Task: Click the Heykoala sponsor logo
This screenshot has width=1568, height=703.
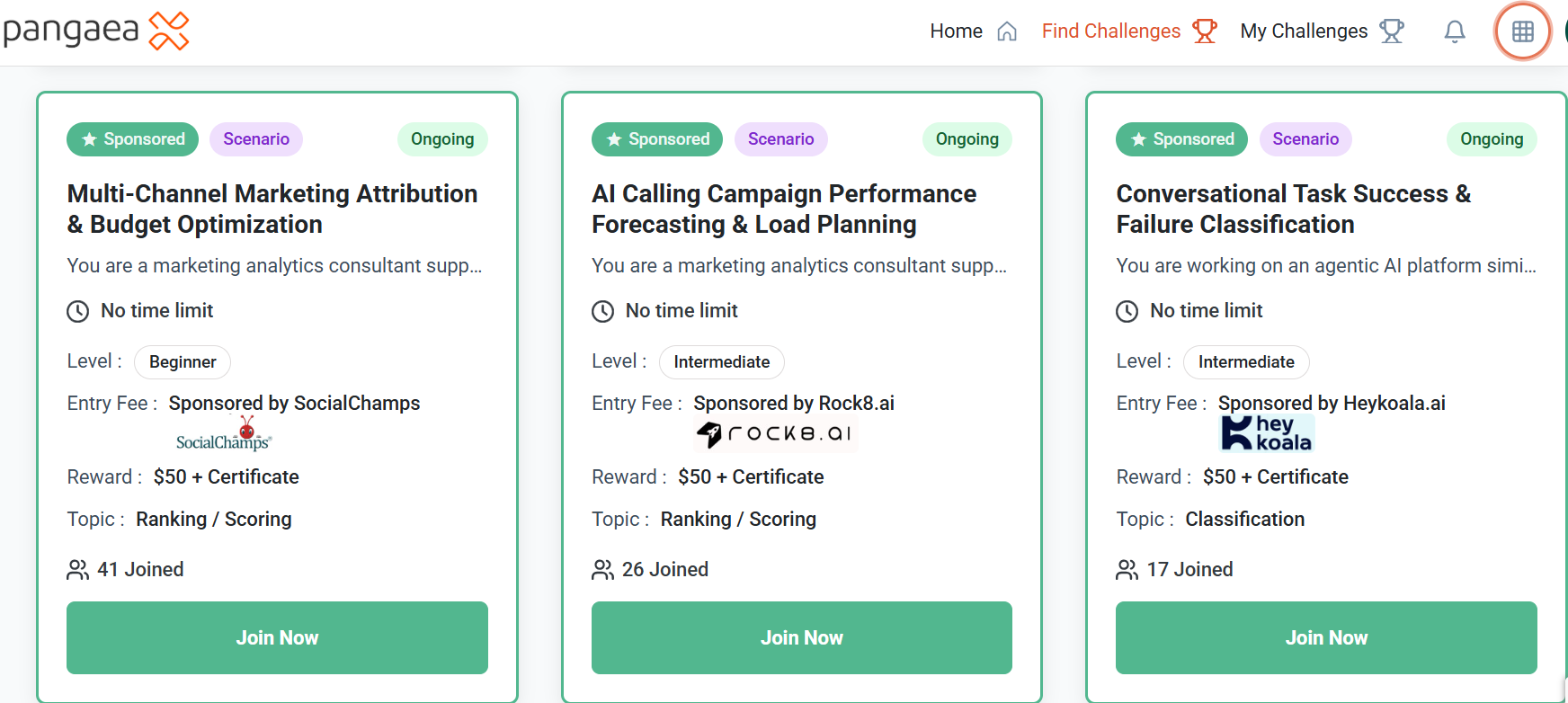Action: pyautogui.click(x=1267, y=433)
